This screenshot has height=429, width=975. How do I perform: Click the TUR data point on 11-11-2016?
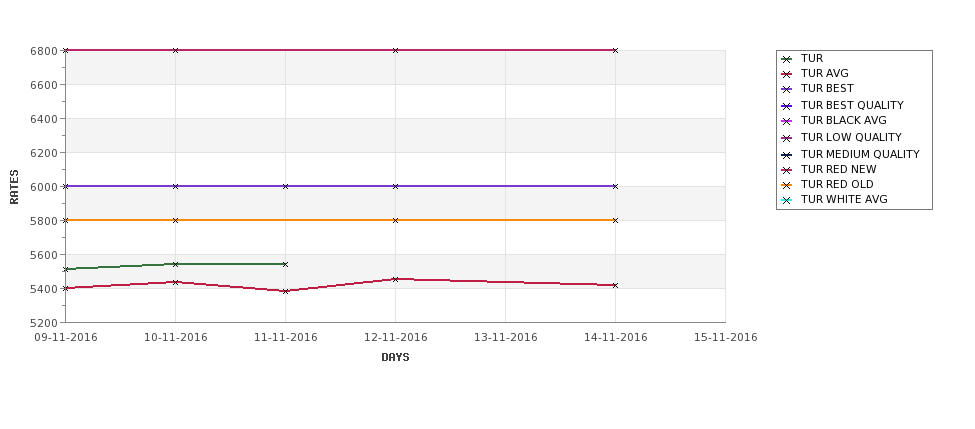[285, 264]
